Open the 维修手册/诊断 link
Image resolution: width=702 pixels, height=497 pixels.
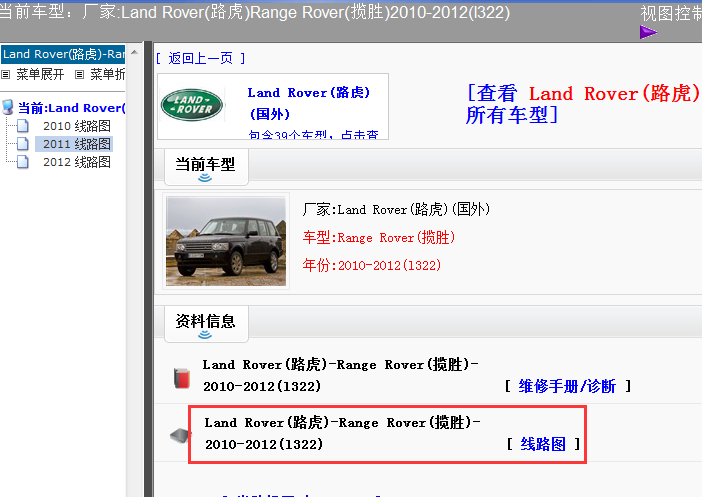(x=568, y=386)
